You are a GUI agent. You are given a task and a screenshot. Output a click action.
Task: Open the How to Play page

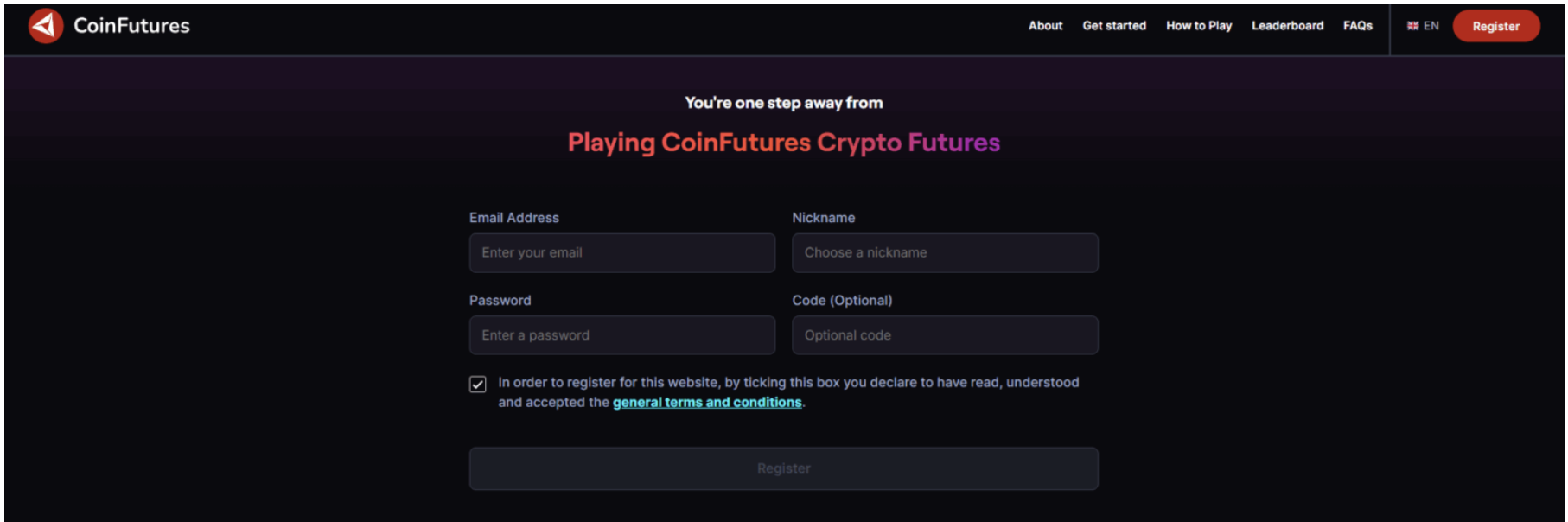[x=1199, y=26]
